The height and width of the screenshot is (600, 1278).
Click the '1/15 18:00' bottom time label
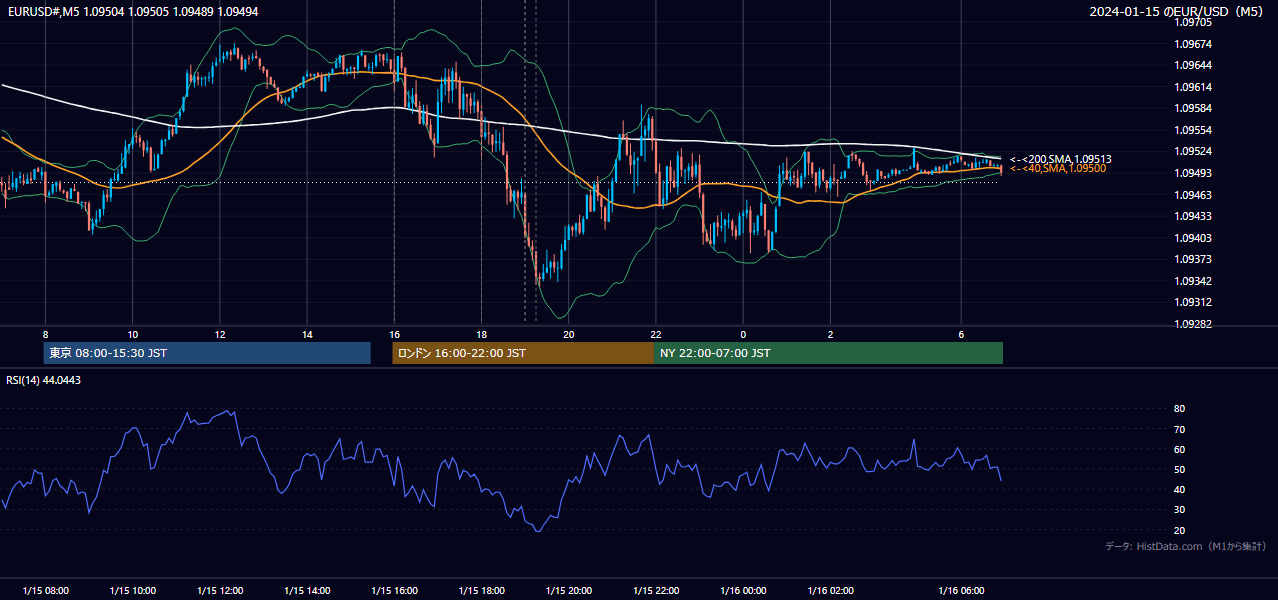481,590
